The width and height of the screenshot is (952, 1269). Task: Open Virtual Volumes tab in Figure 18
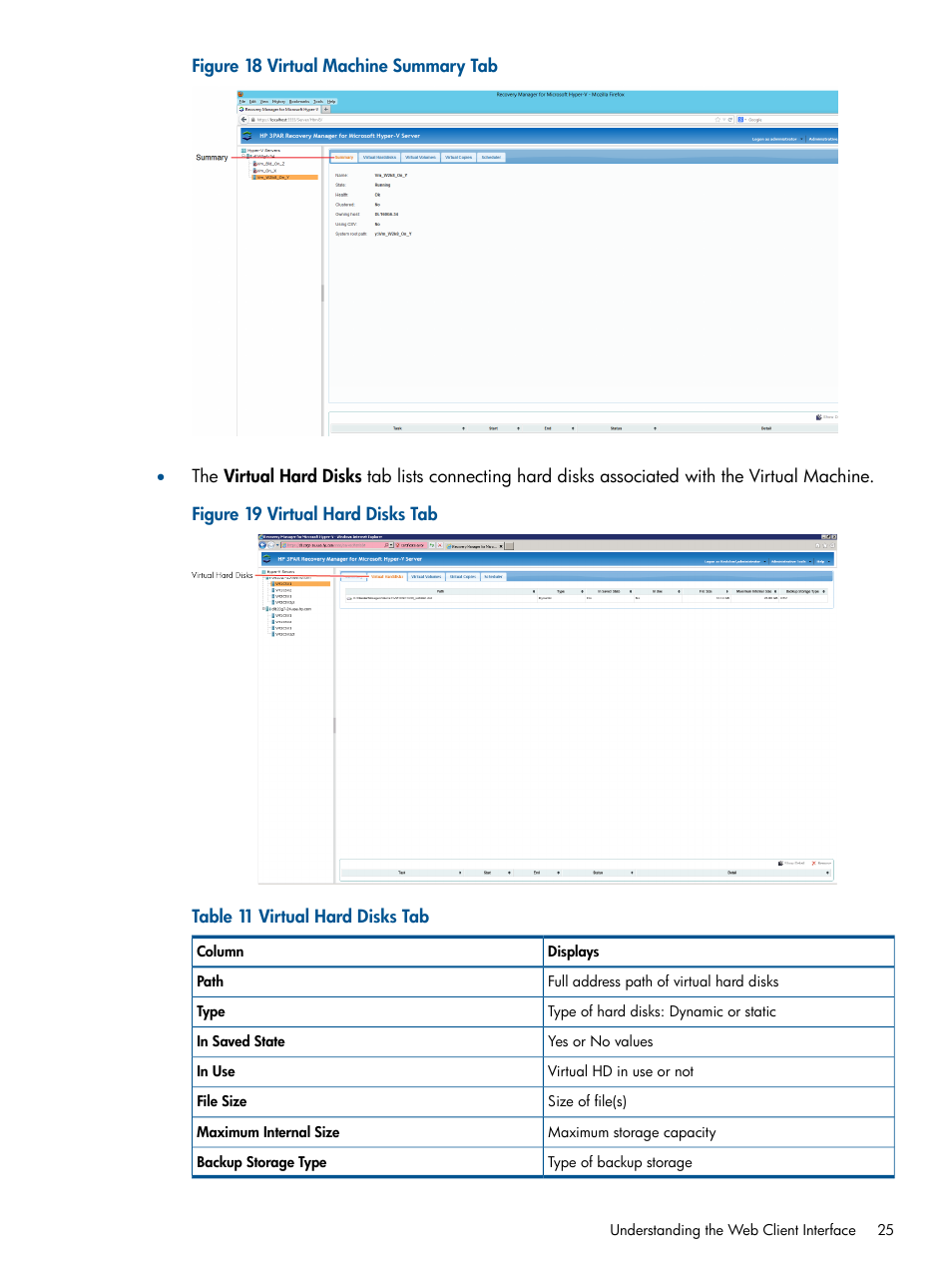(420, 158)
